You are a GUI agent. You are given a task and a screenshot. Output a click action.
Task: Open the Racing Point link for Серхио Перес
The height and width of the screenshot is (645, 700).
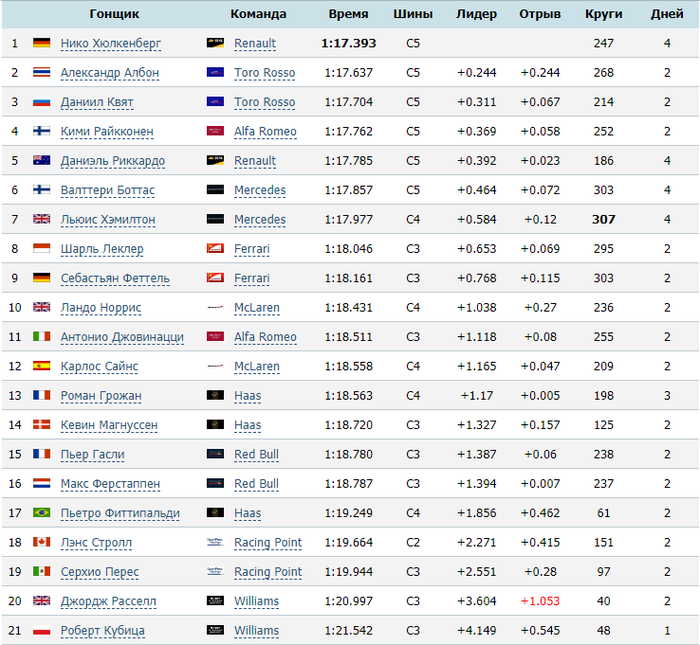[267, 573]
